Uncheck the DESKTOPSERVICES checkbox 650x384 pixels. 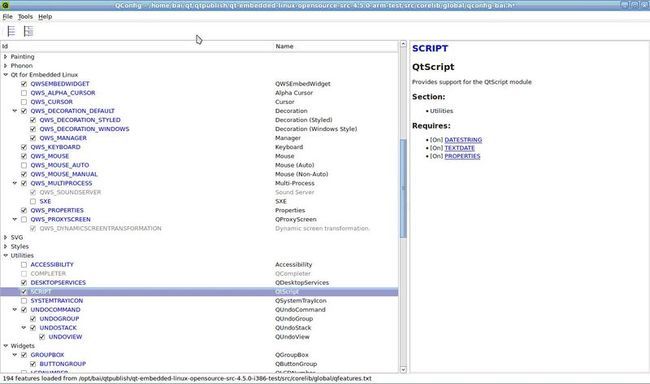[24, 282]
